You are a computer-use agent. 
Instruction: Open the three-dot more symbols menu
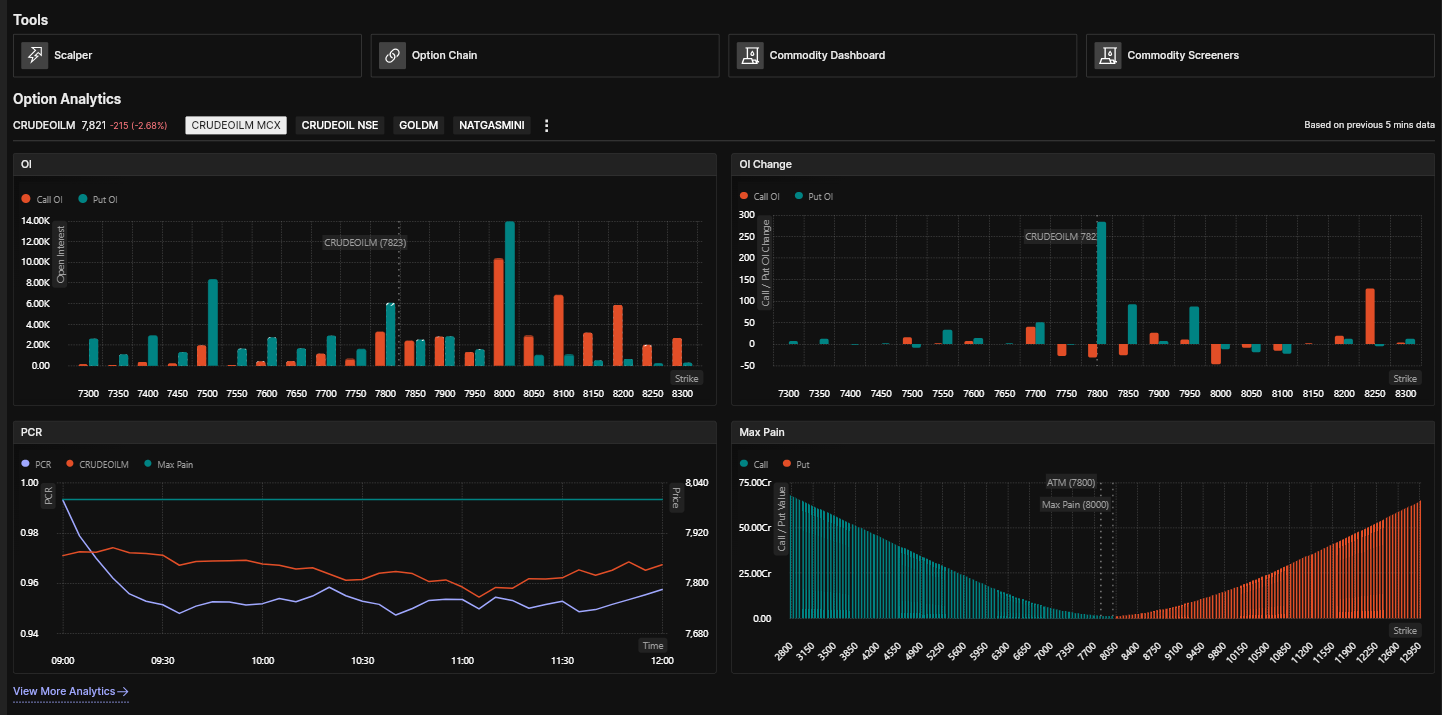546,126
